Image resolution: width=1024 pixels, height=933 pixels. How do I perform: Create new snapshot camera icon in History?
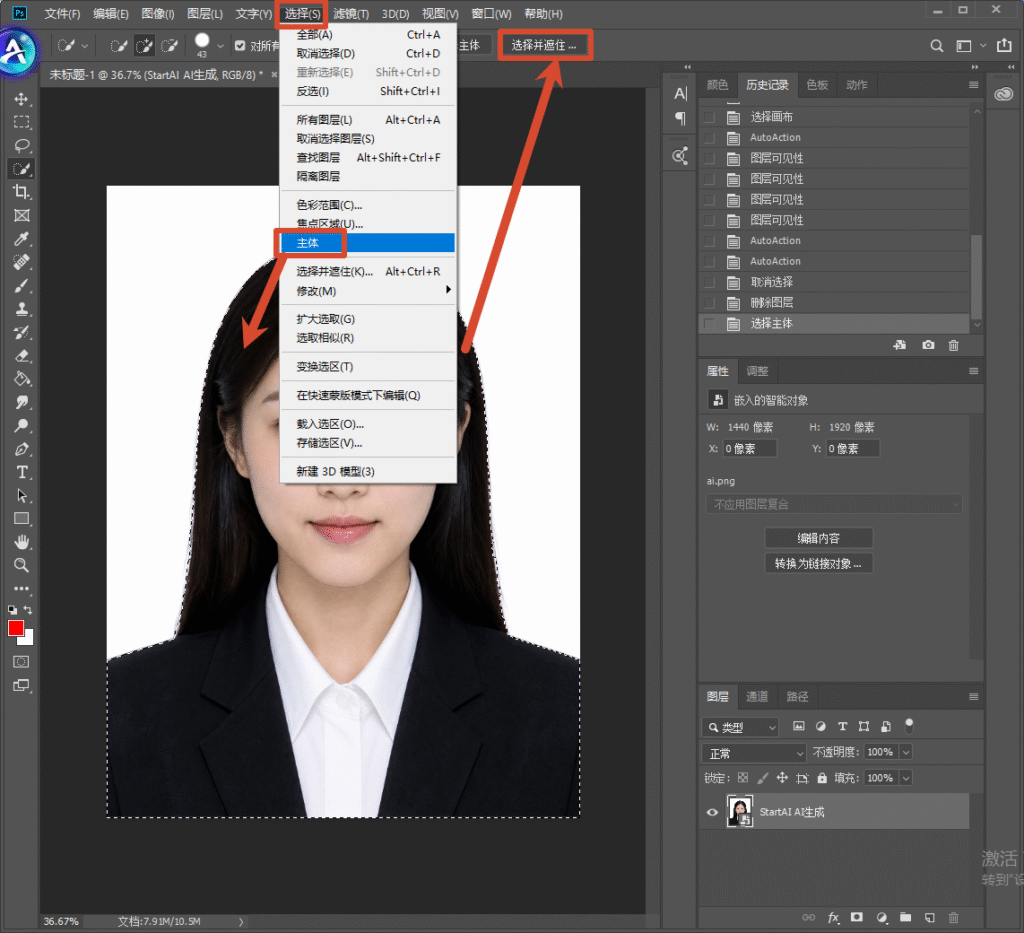tap(928, 345)
